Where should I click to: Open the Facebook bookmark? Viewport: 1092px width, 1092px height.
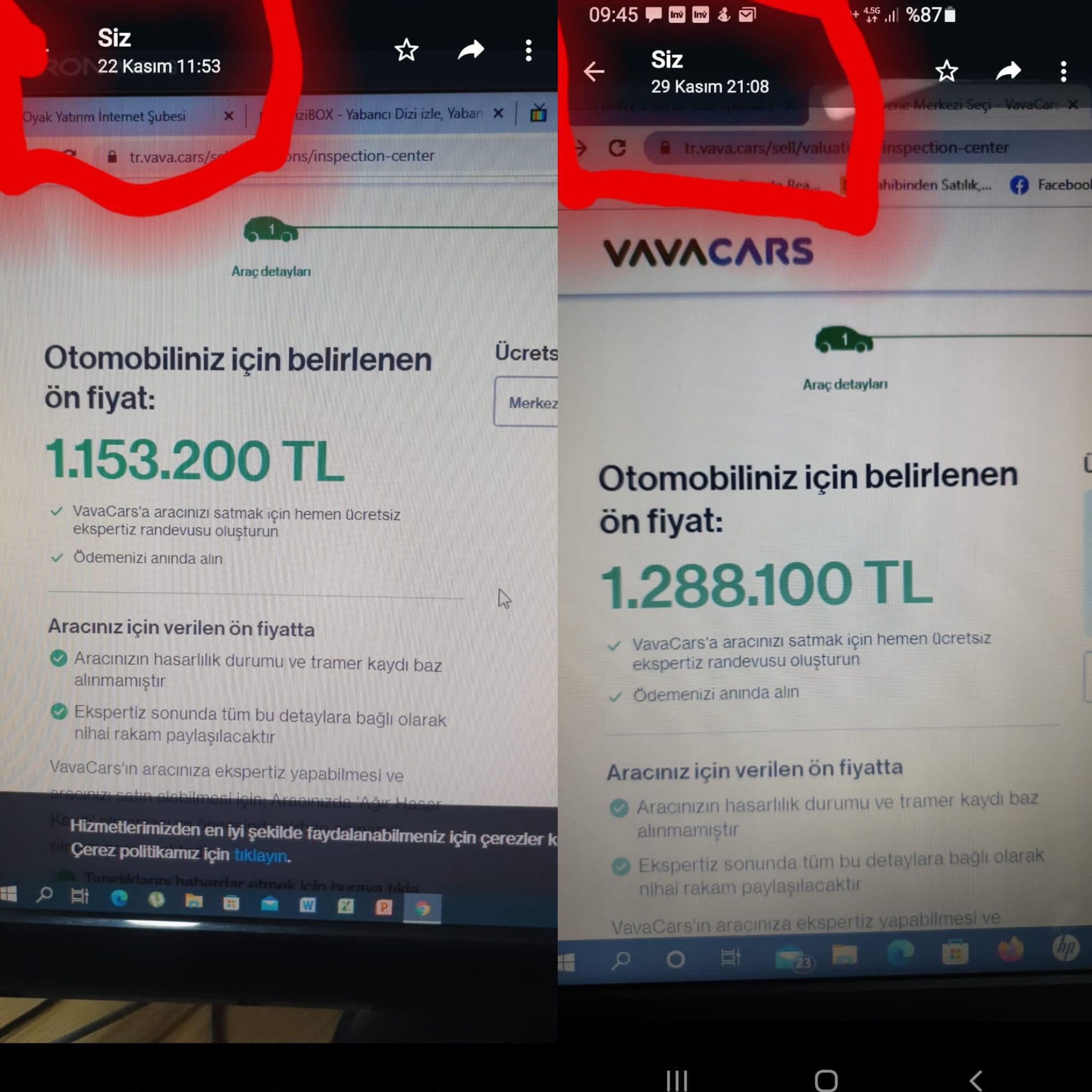(1050, 185)
